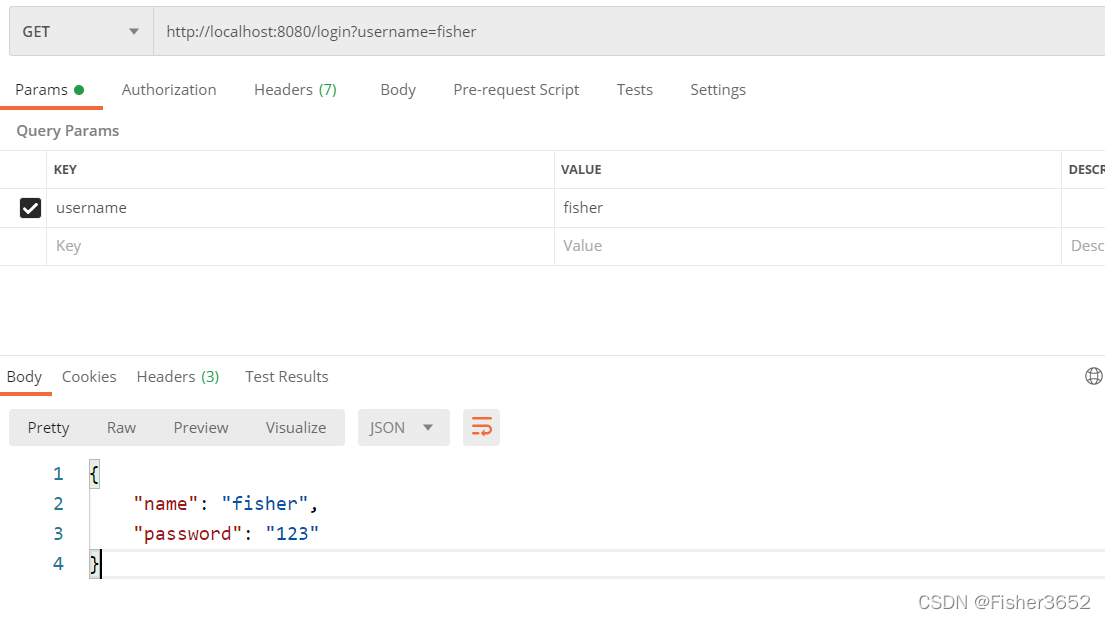Open the GET method dropdown
1105x619 pixels.
pos(81,32)
